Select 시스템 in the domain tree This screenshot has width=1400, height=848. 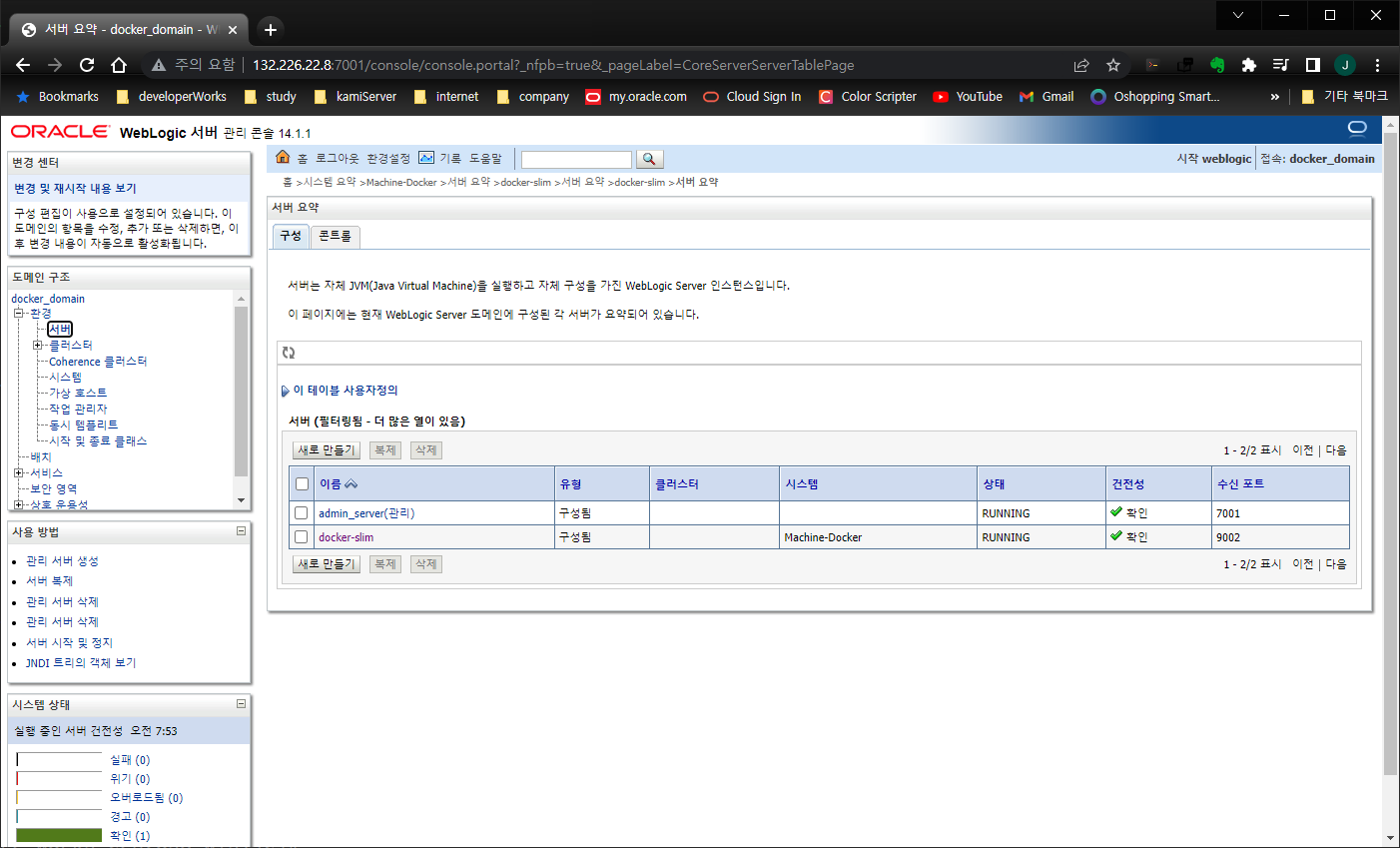pyautogui.click(x=66, y=378)
